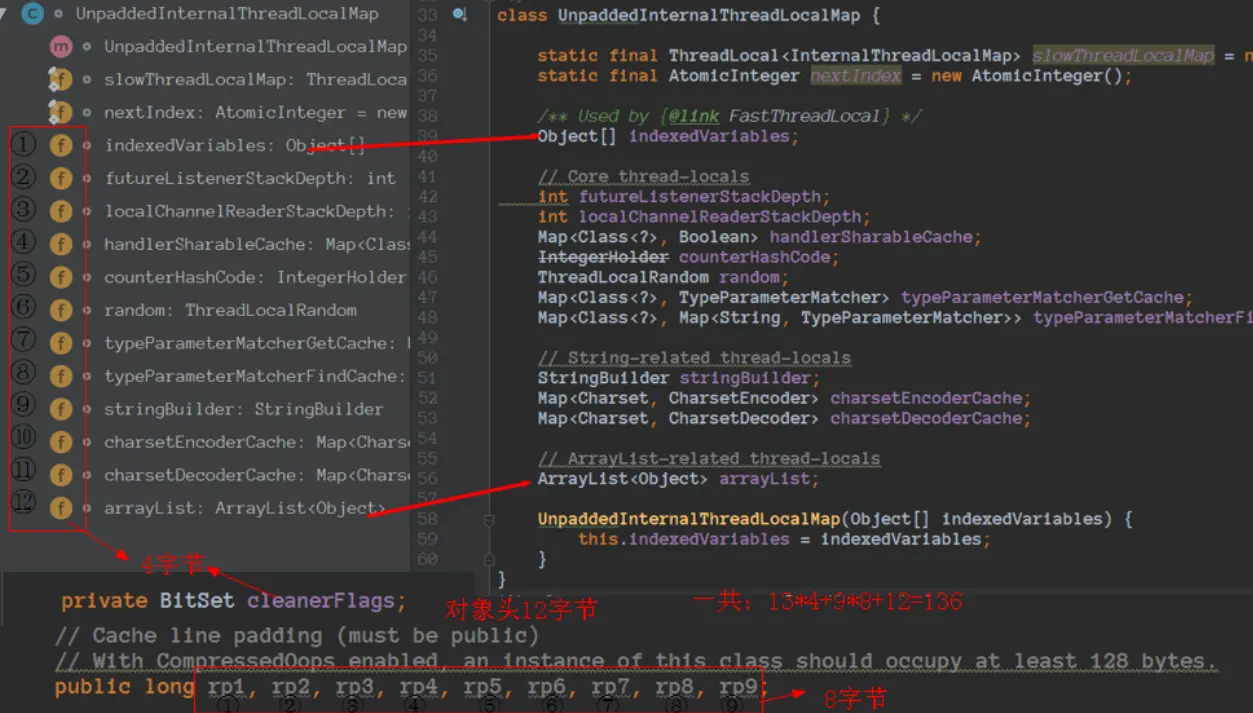Select stringBuilder: StringBuilder row
1253x713 pixels.
243,409
